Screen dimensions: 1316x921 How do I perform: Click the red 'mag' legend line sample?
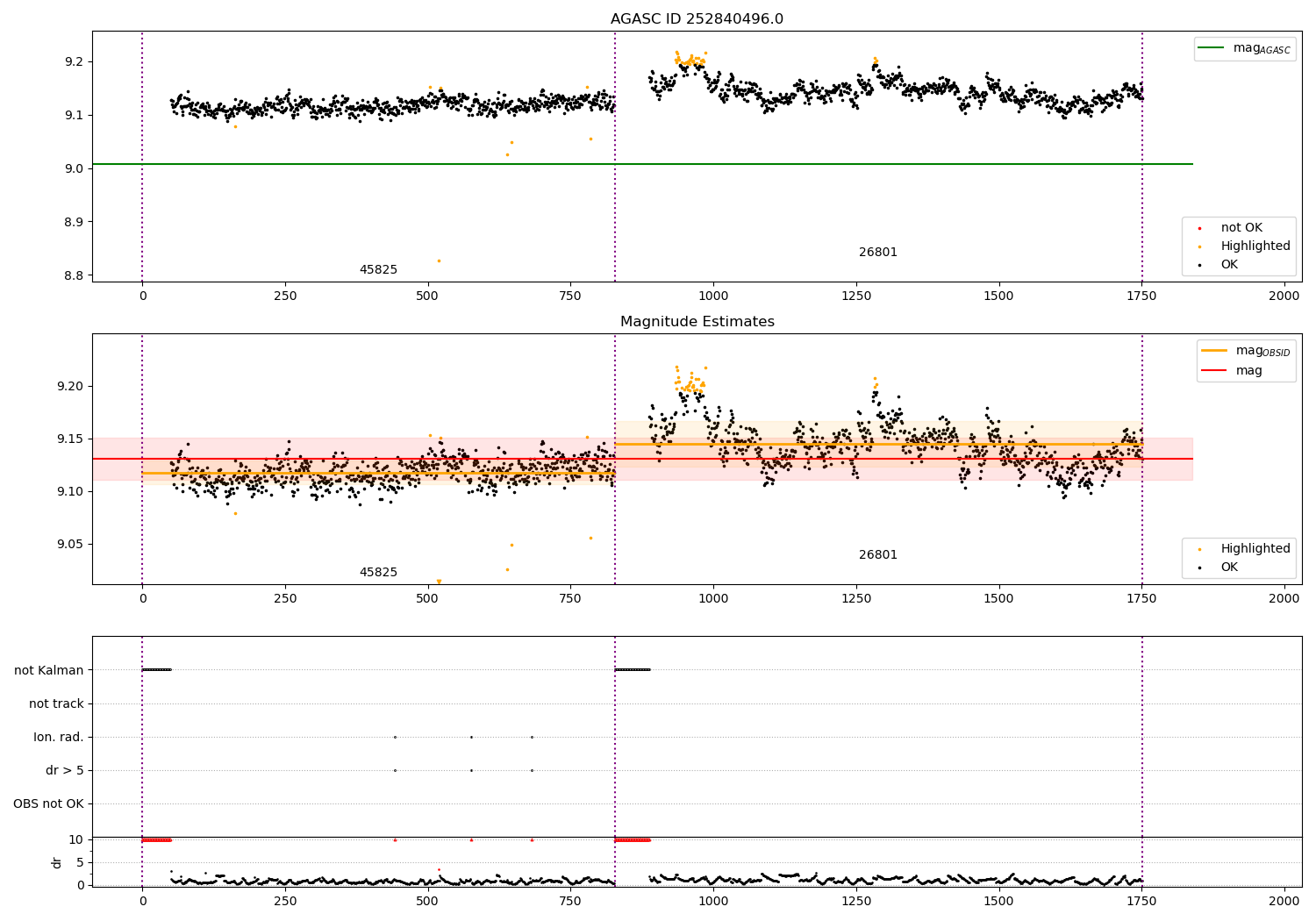point(1214,371)
